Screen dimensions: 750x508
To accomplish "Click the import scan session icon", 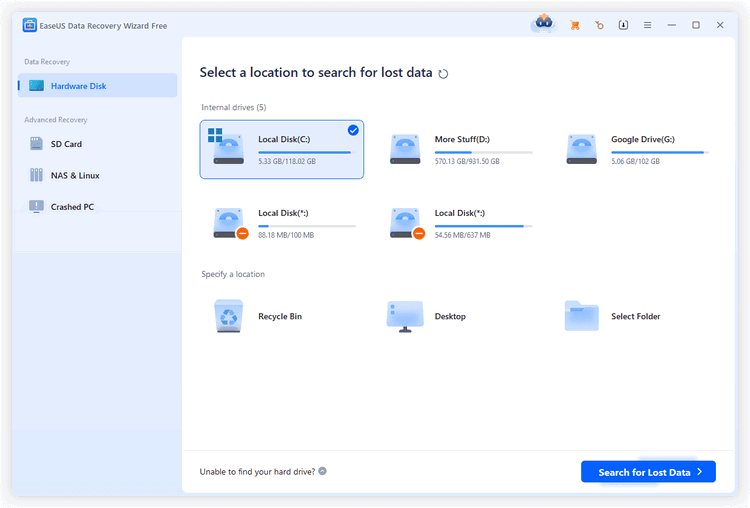I will [x=623, y=25].
